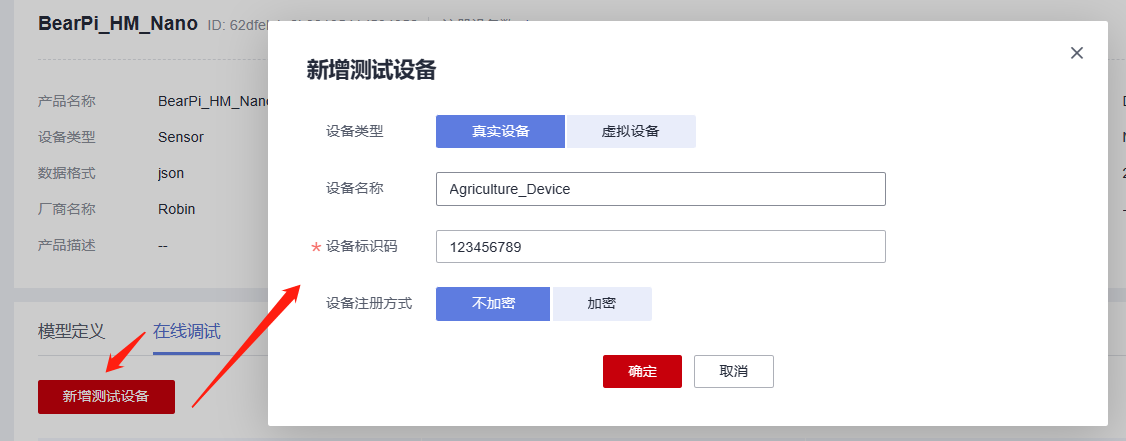Switch to the 在线调试 tab
Screen dimensions: 1126x441
tap(187, 332)
